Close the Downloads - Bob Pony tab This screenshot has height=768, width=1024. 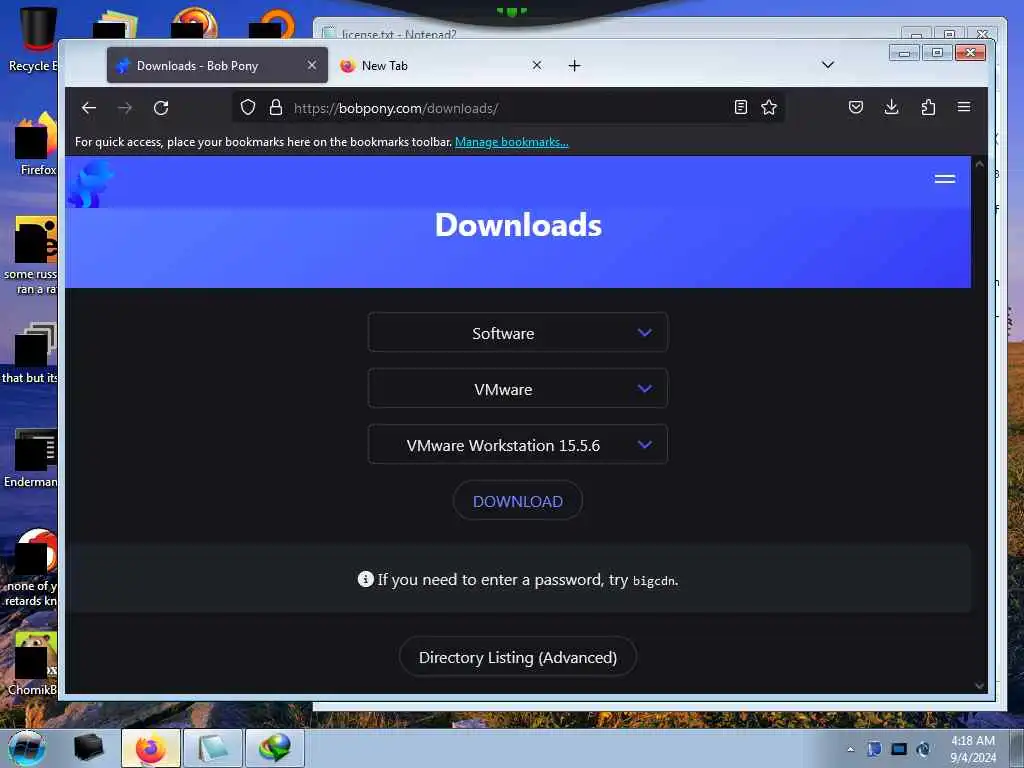(312, 65)
